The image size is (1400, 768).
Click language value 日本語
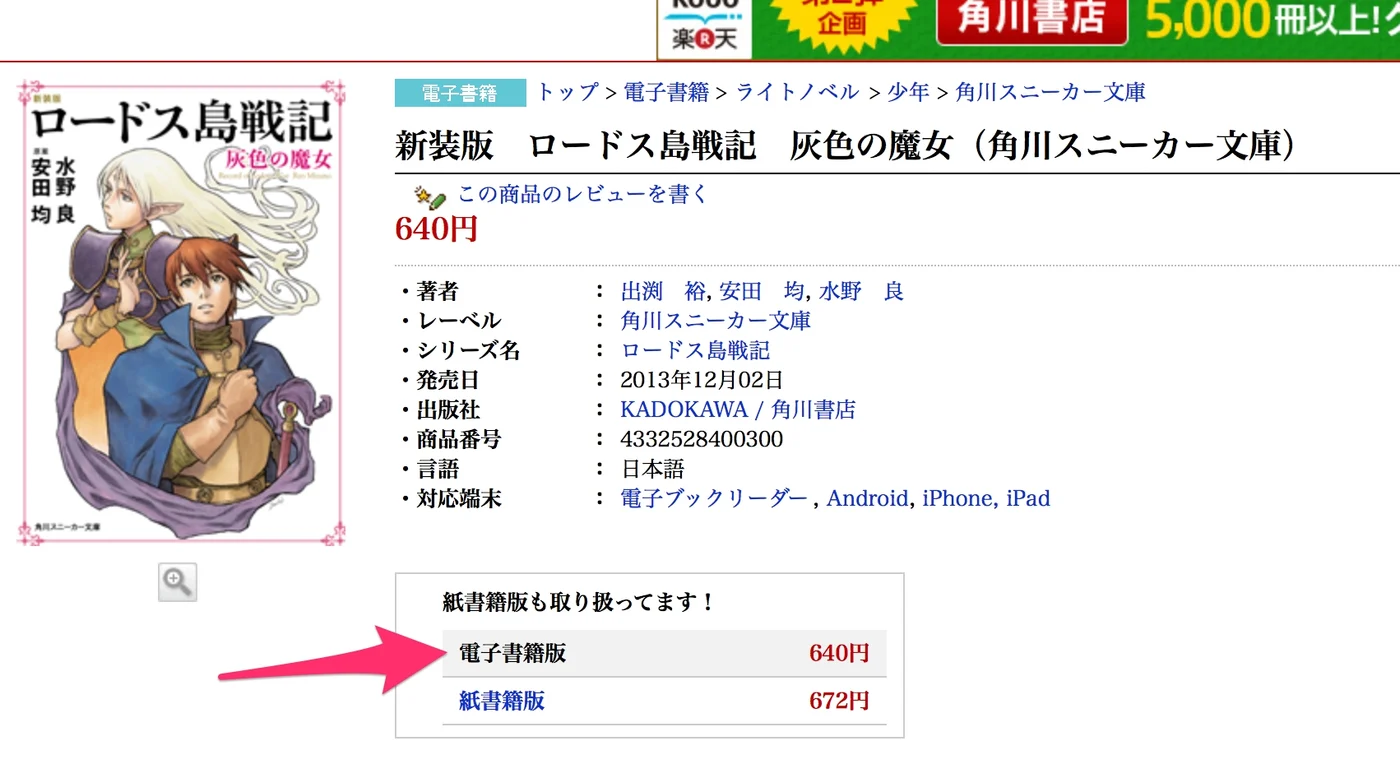pos(652,469)
